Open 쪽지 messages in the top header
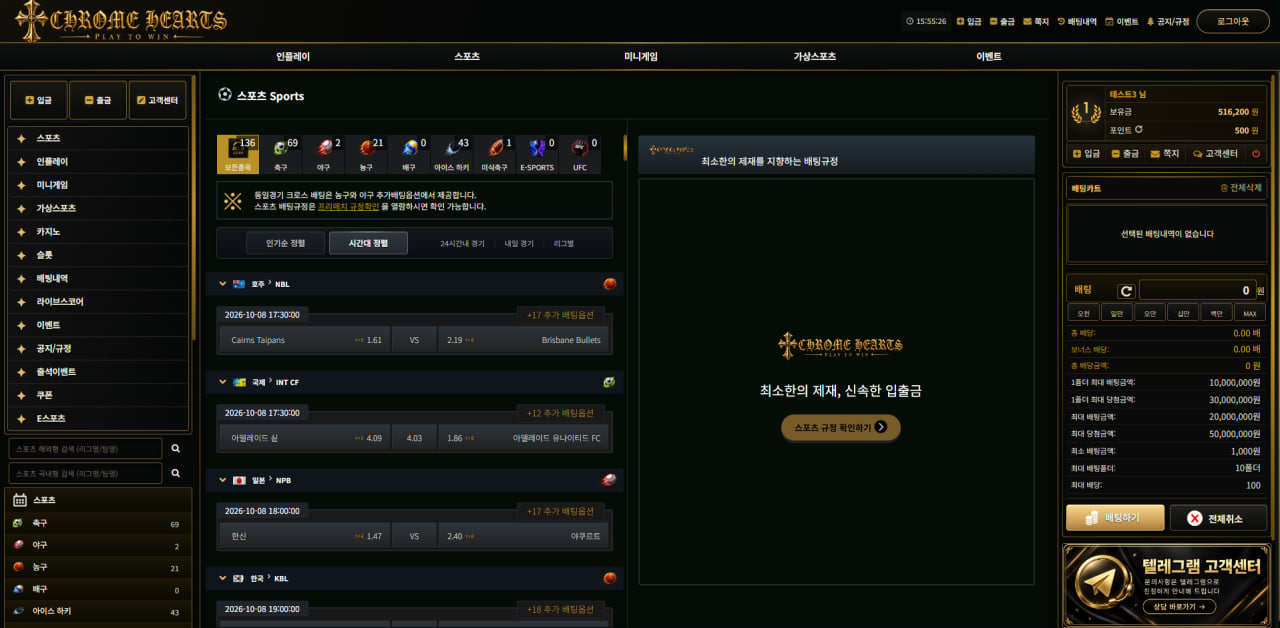The width and height of the screenshot is (1280, 628). point(1036,21)
